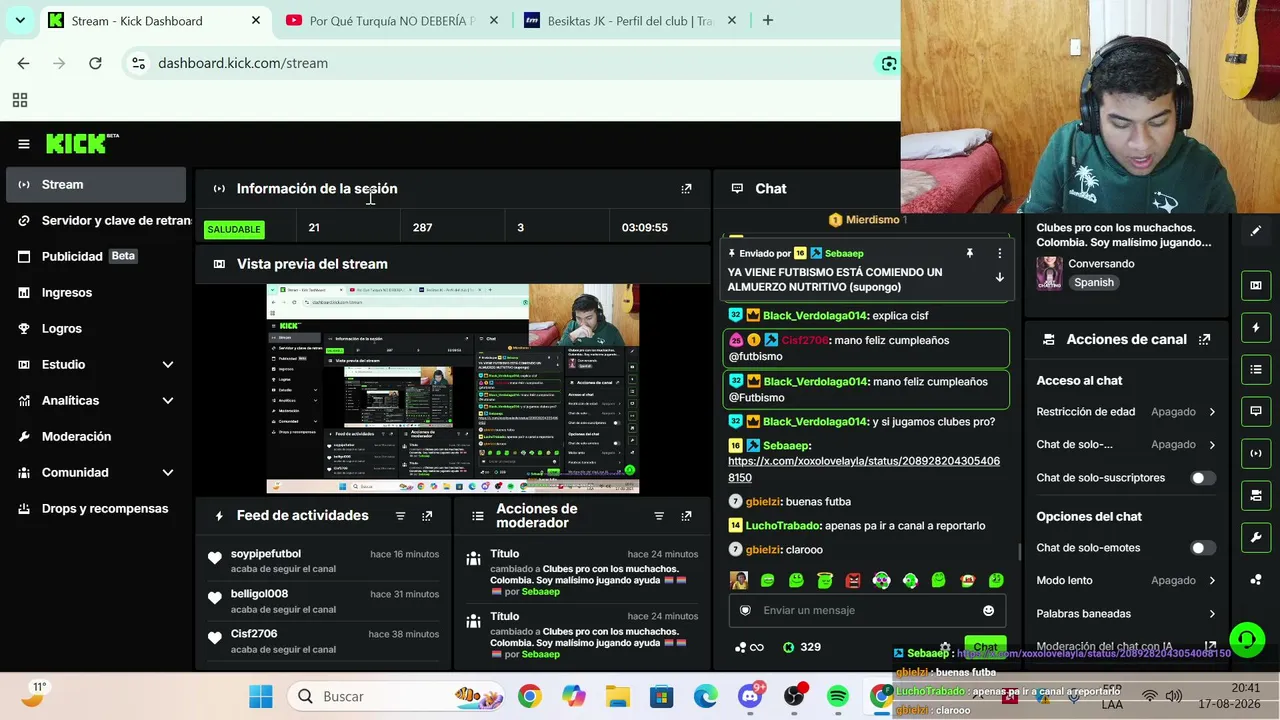Click the Spanish language tag
This screenshot has width=1280, height=720.
pos(1094,283)
